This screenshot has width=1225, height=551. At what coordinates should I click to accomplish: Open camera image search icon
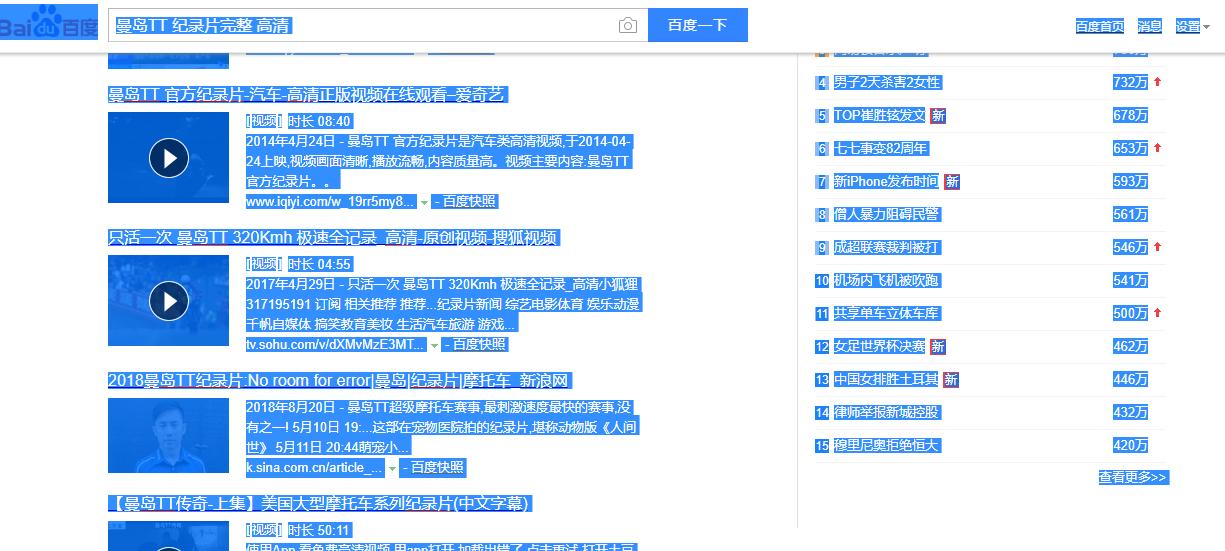click(x=628, y=26)
